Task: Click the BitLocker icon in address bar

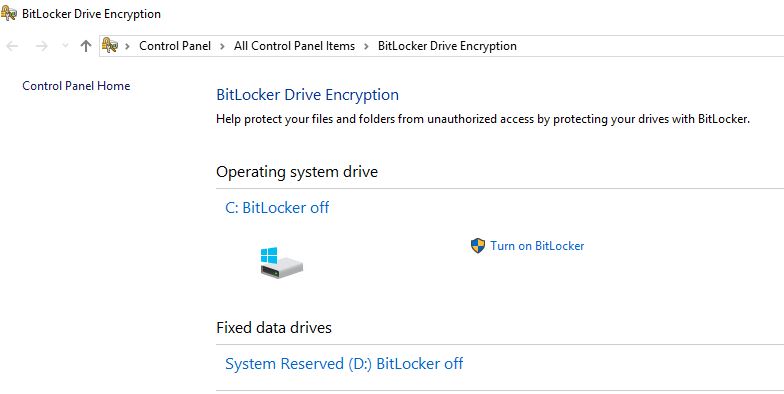Action: point(110,46)
